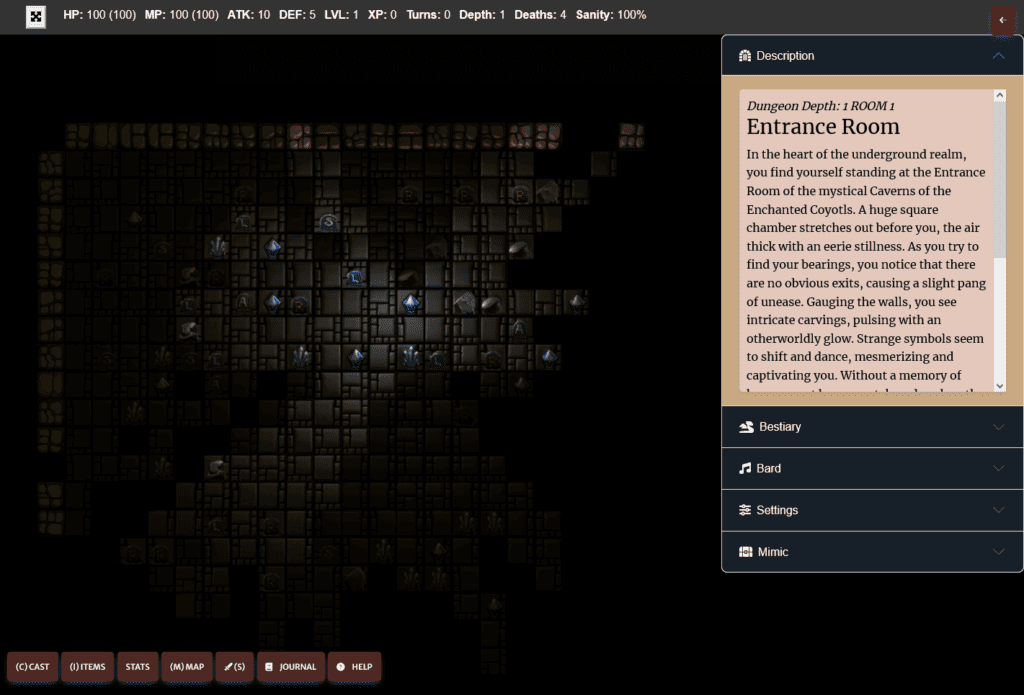Click the book icon on the JOURNAL button
Viewport: 1024px width, 695px height.
269,667
